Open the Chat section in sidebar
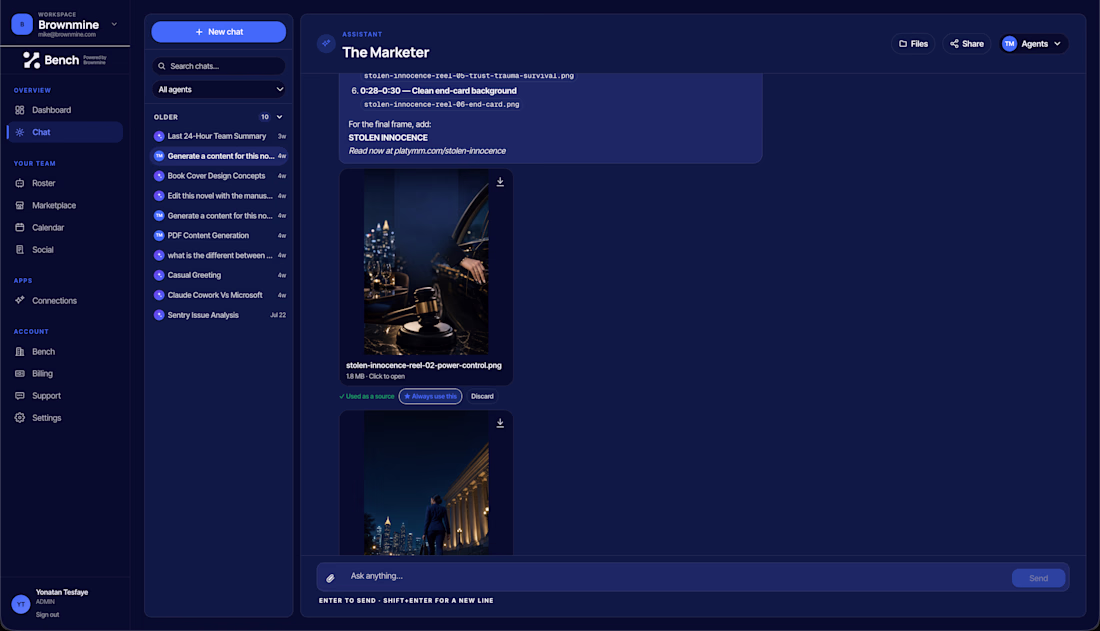The width and height of the screenshot is (1100, 631). (65, 132)
